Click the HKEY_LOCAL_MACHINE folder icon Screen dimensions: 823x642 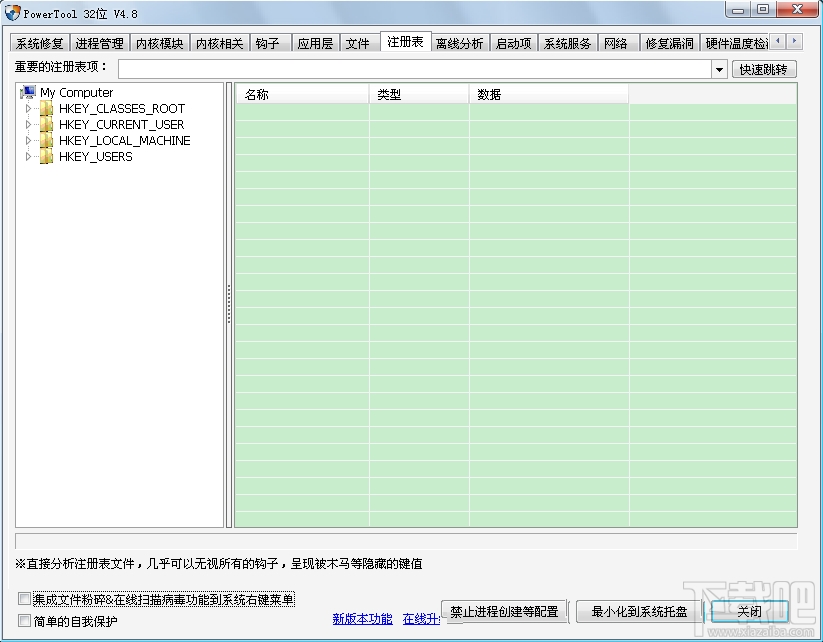tap(47, 140)
